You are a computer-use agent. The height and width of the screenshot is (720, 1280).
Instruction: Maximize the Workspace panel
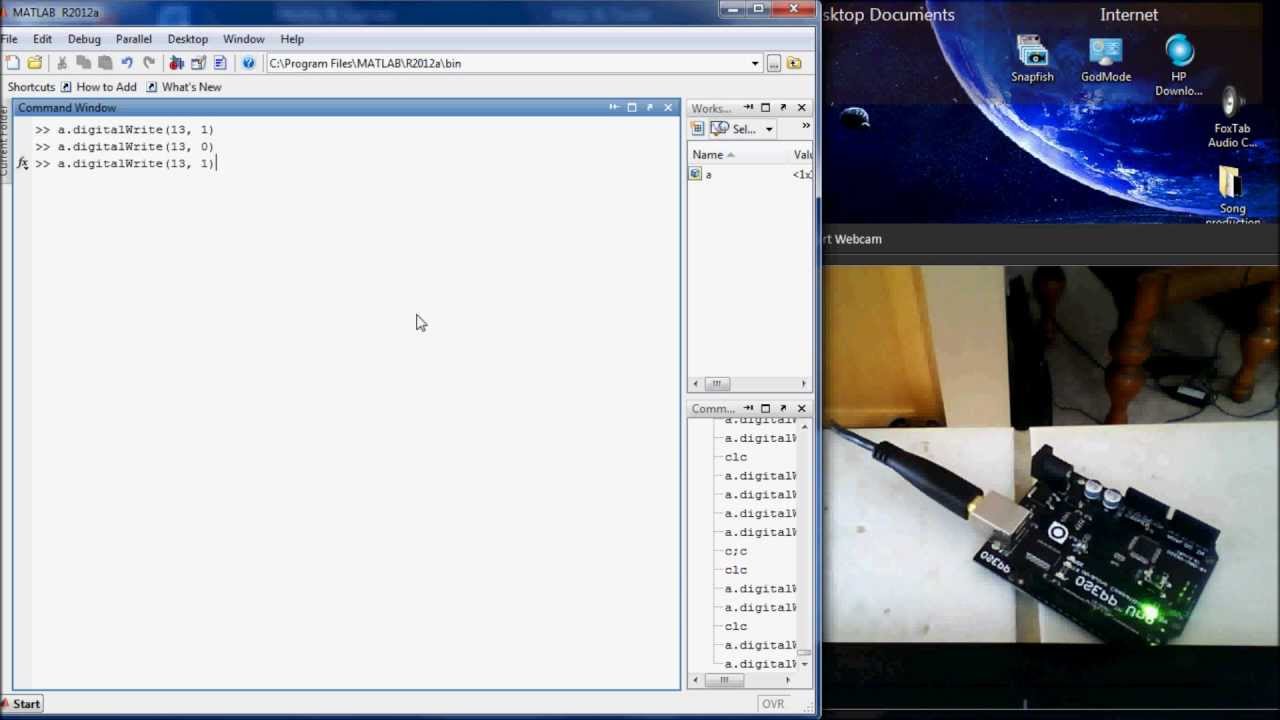pyautogui.click(x=765, y=107)
